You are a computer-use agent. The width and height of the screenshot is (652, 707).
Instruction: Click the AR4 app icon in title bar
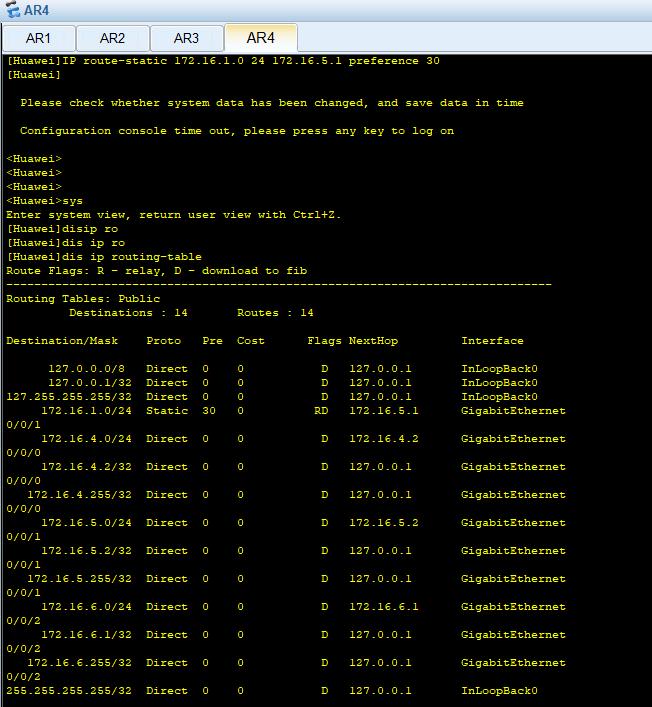coord(12,10)
